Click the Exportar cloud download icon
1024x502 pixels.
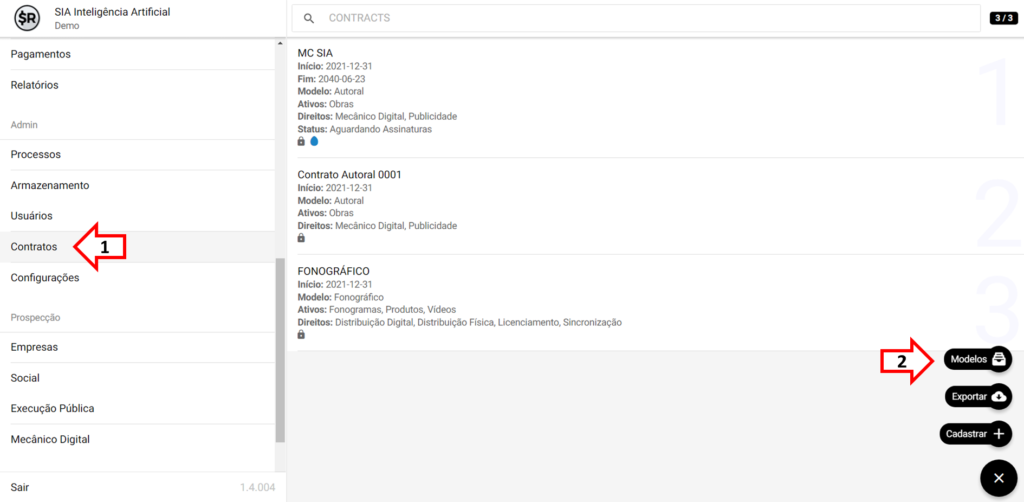pos(999,397)
